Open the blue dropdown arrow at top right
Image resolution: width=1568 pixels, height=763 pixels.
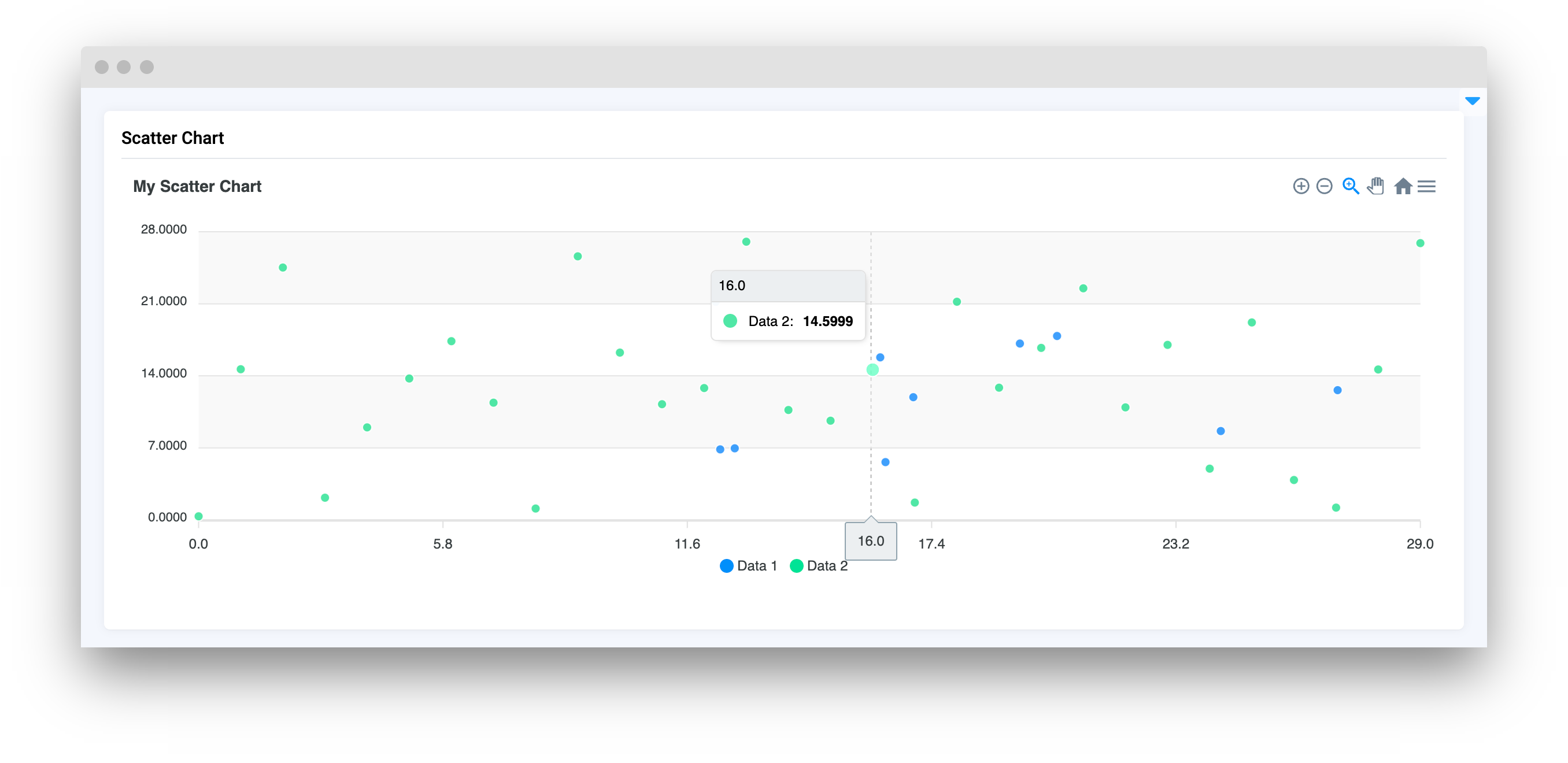click(x=1473, y=101)
